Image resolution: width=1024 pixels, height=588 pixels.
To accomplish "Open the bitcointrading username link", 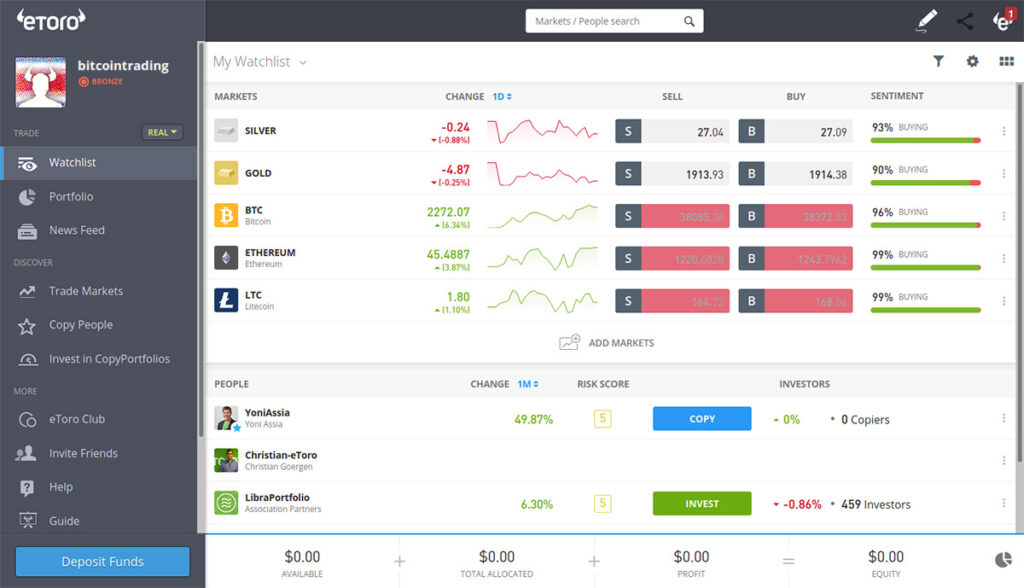I will tap(123, 65).
